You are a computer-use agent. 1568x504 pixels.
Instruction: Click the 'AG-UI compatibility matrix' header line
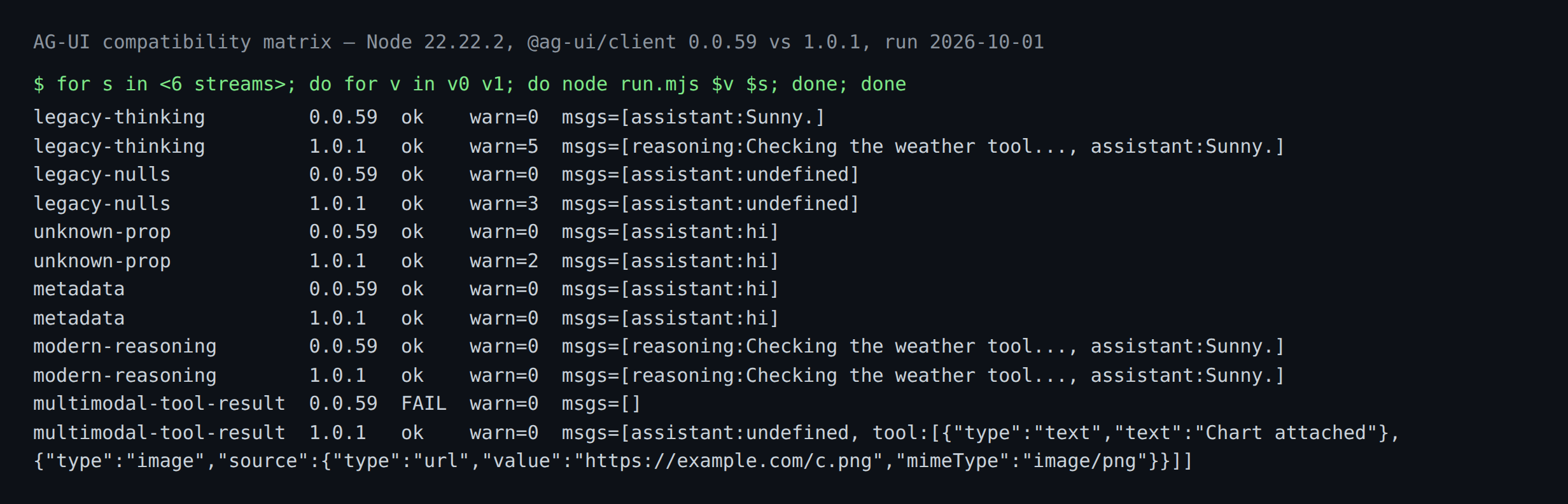point(538,42)
